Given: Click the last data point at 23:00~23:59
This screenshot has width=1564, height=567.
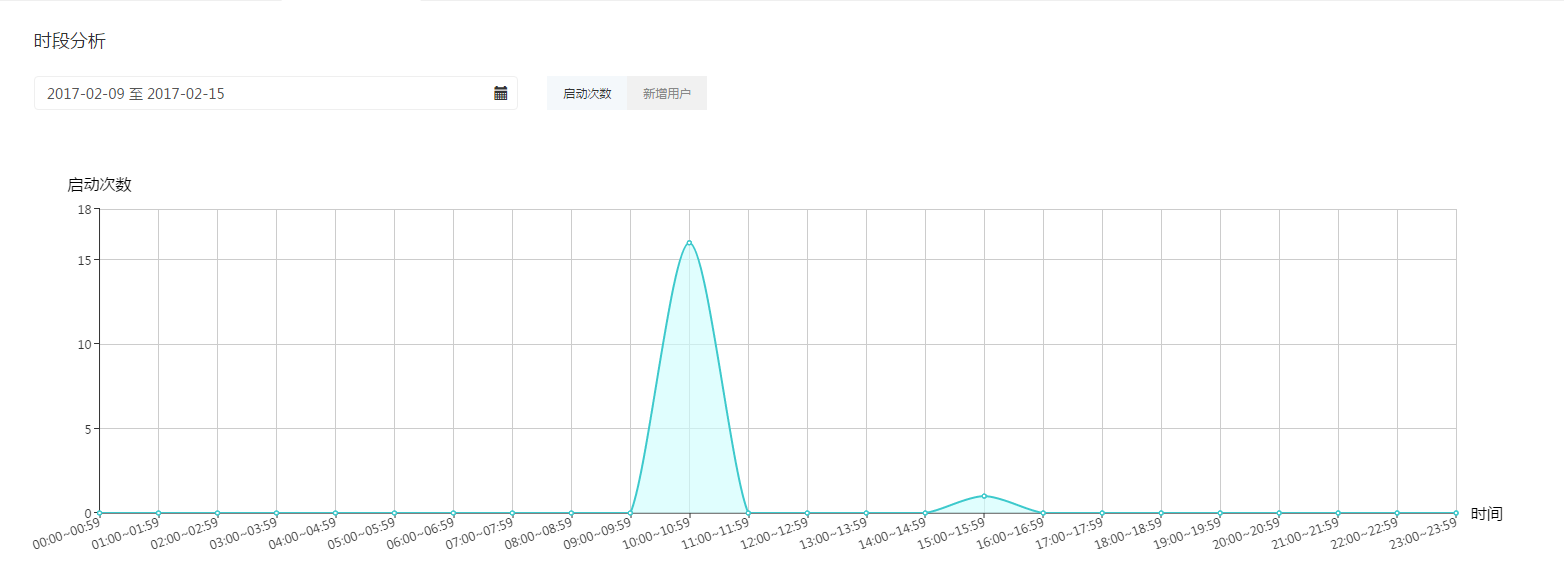Looking at the screenshot, I should coord(1456,513).
